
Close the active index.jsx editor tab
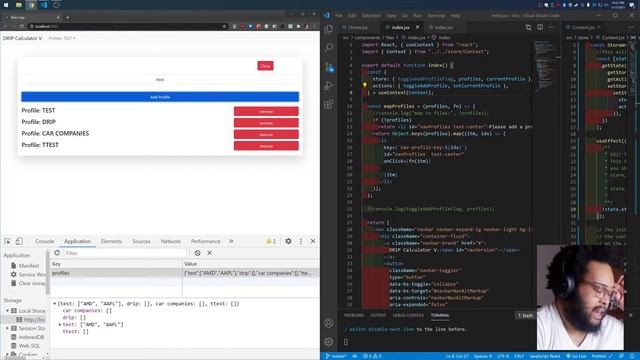pos(418,27)
